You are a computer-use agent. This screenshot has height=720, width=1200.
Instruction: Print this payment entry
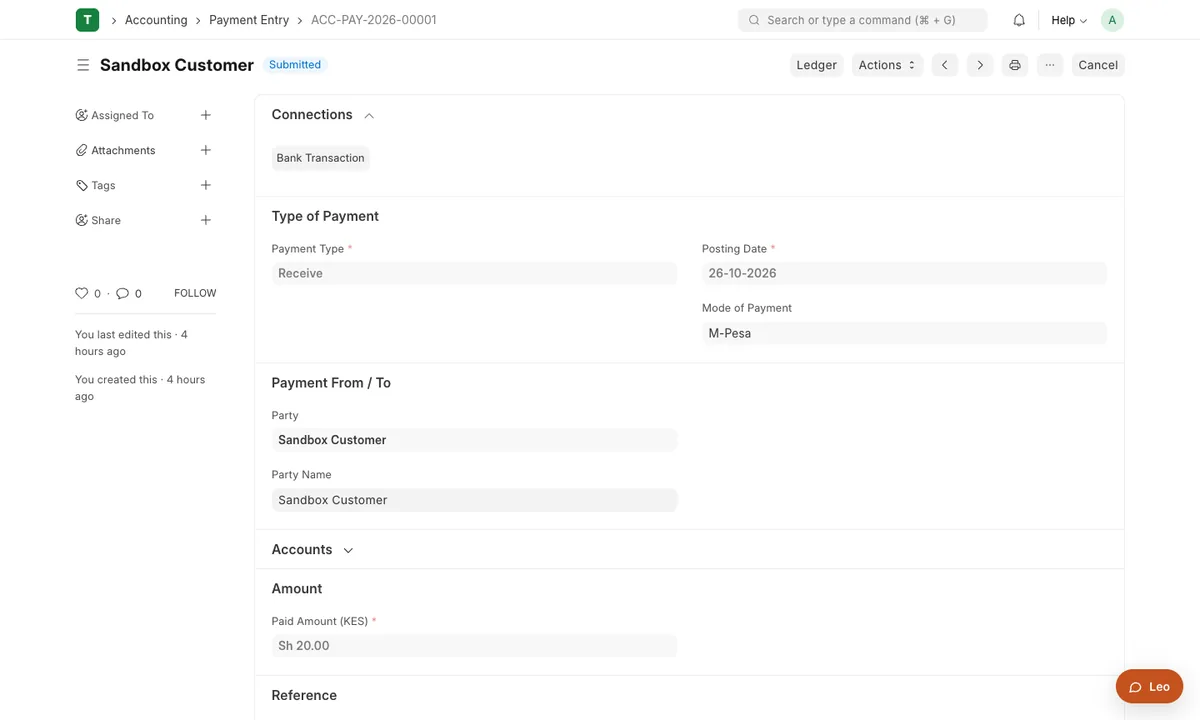(1015, 65)
